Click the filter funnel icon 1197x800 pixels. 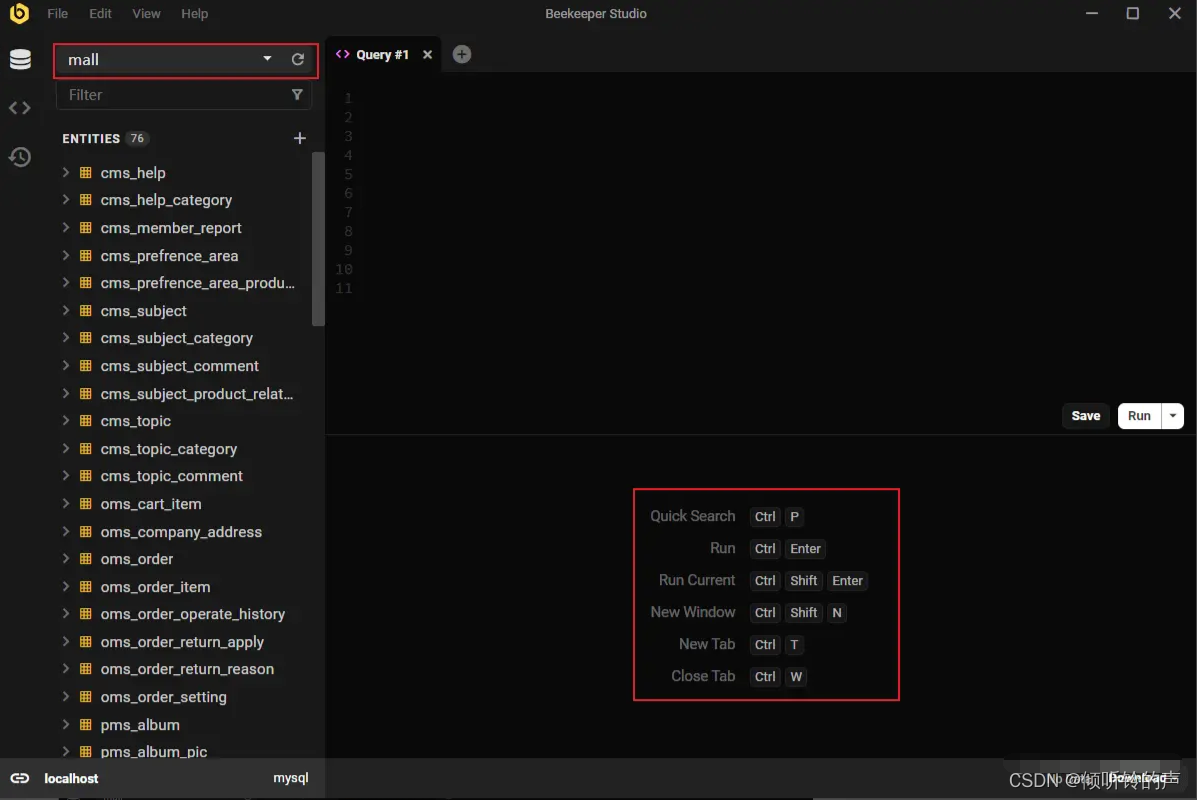pyautogui.click(x=297, y=95)
